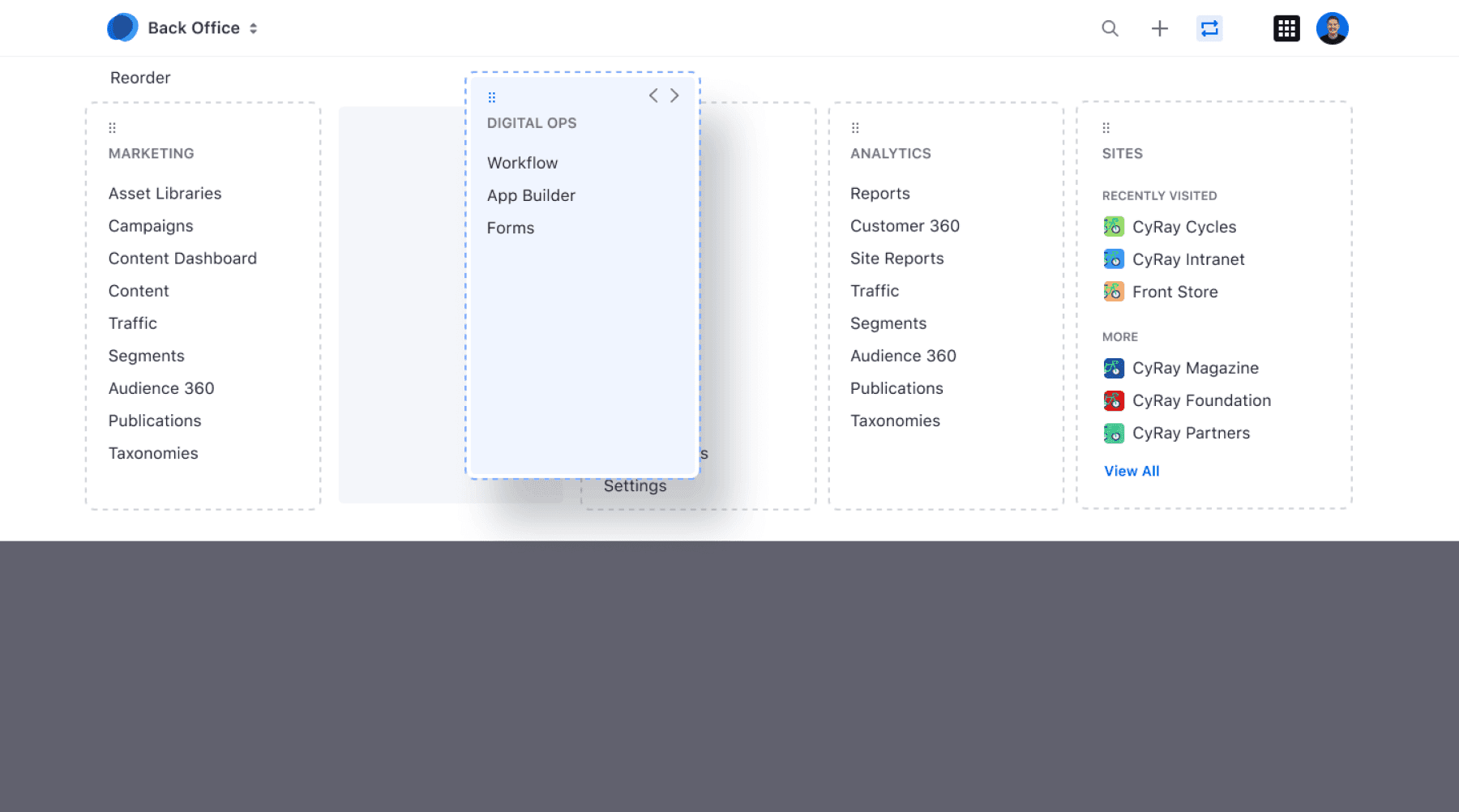Screen dimensions: 1459x812
Task: Open Customer 360 under Analytics
Action: pos(905,226)
